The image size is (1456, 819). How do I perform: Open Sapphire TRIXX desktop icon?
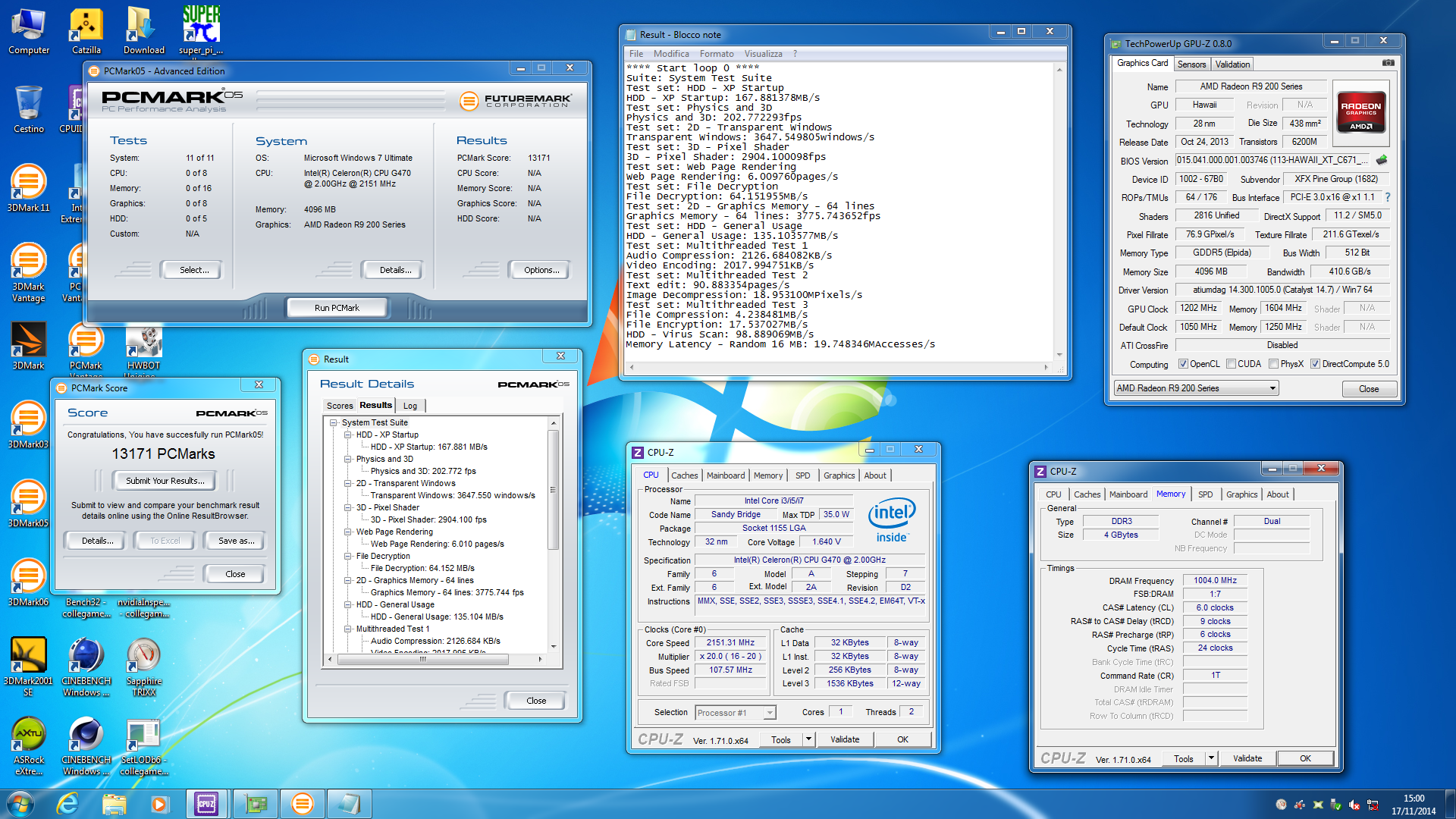click(143, 667)
